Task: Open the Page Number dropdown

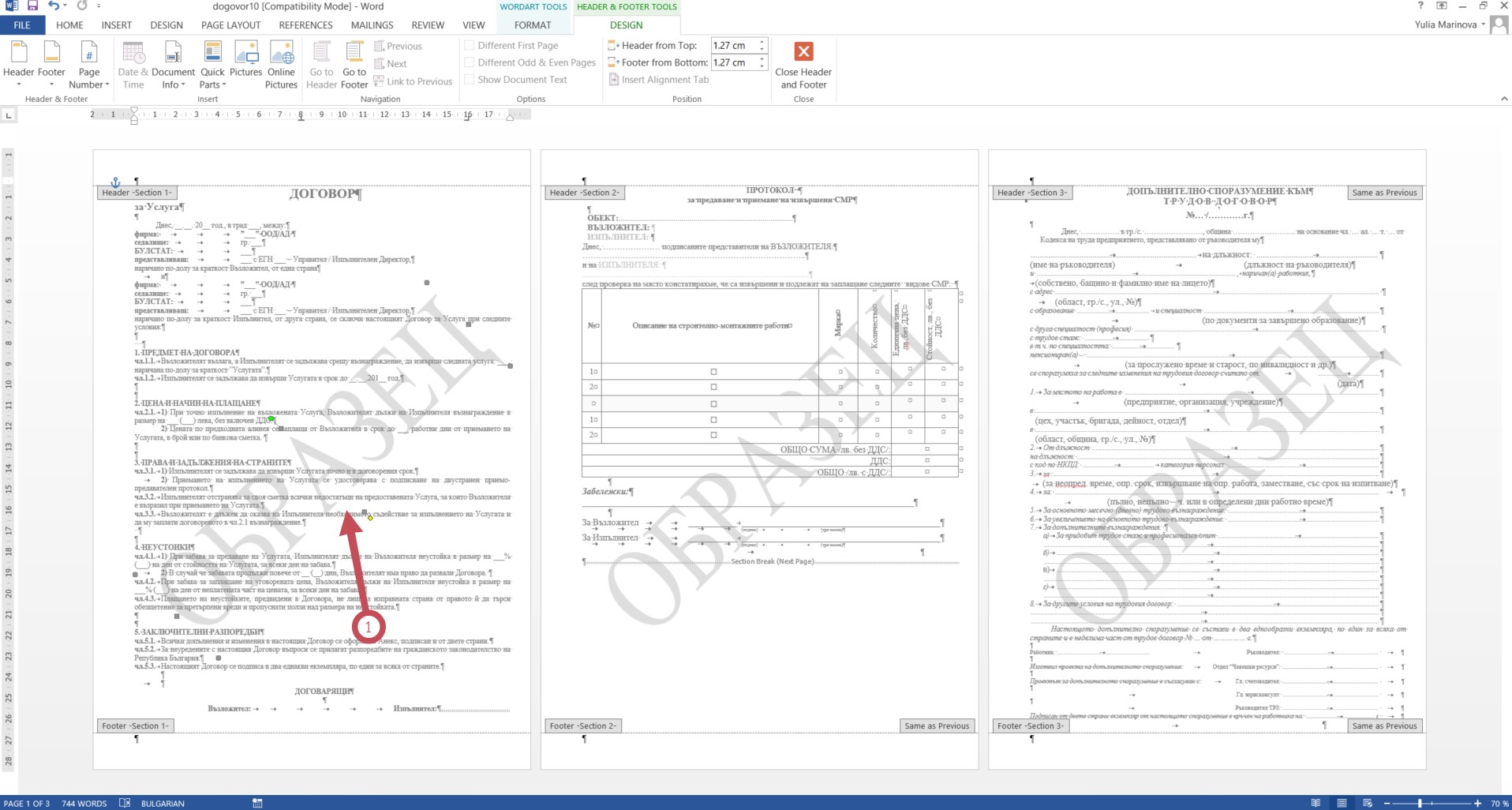Action: click(x=89, y=65)
